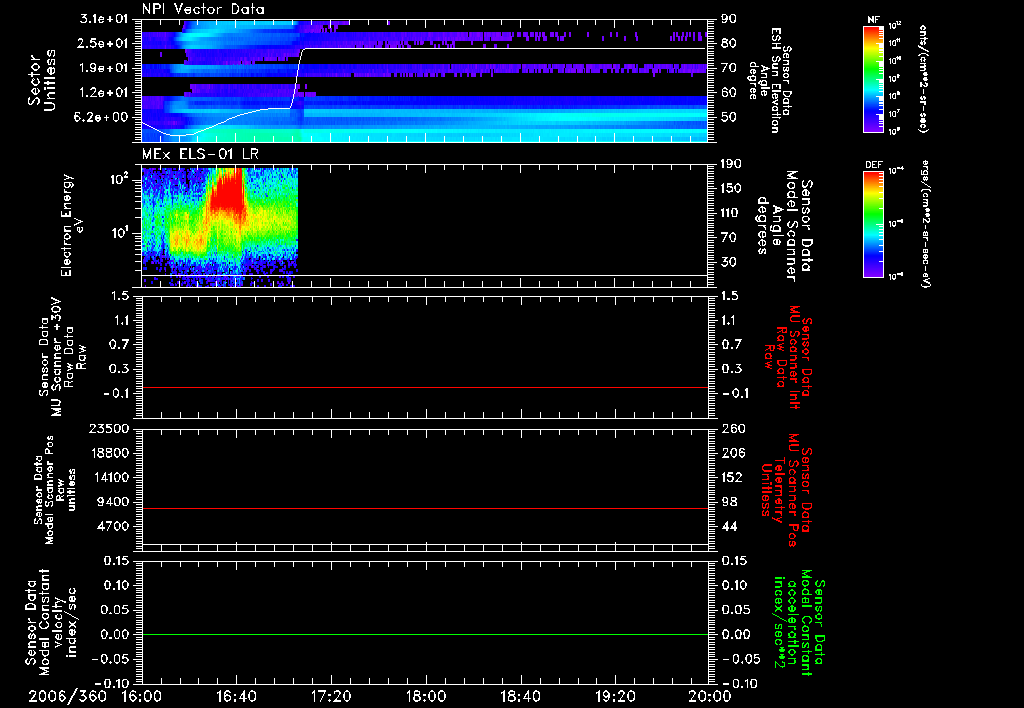This screenshot has width=1024, height=708.
Task: Click the 9400 scanner position tick label
Action: click(113, 502)
